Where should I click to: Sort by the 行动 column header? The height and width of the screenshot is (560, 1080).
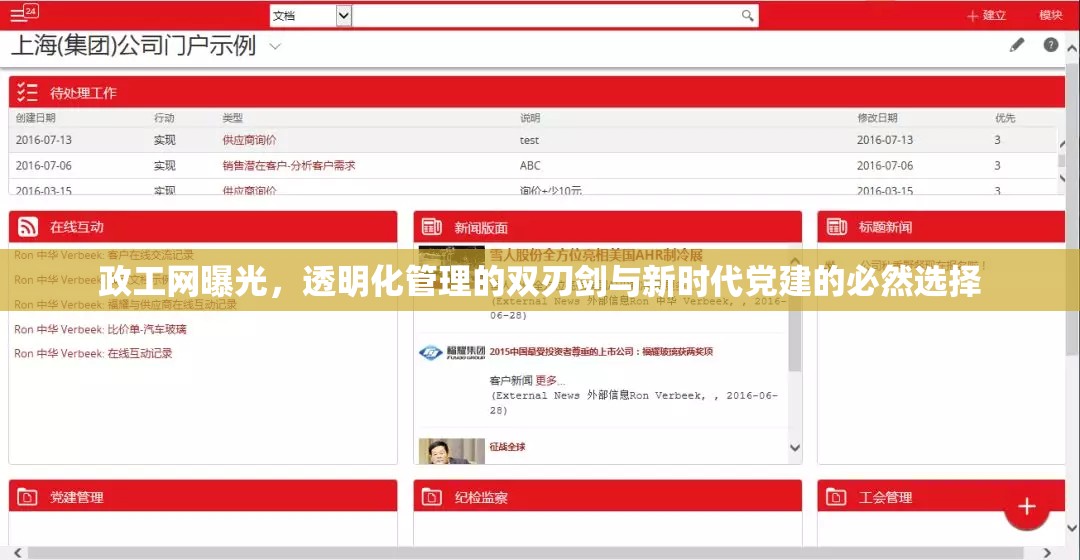[x=164, y=118]
